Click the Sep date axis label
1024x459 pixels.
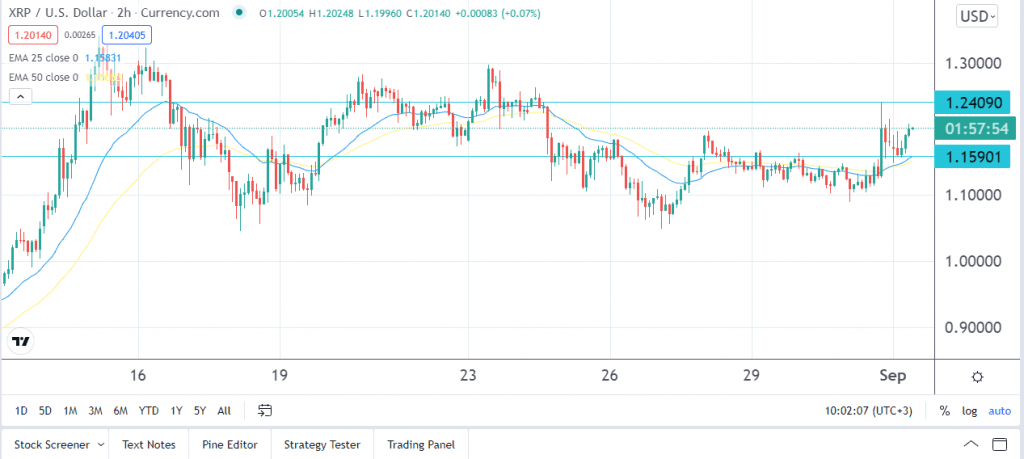tap(893, 376)
